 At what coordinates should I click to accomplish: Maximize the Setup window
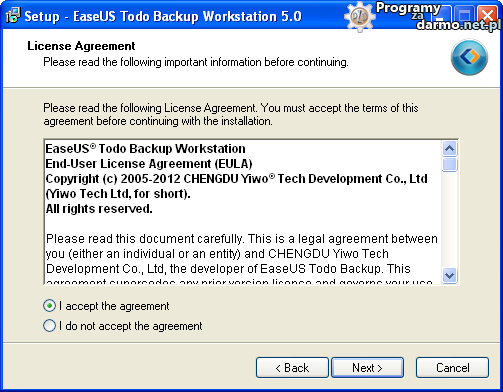(x=464, y=16)
